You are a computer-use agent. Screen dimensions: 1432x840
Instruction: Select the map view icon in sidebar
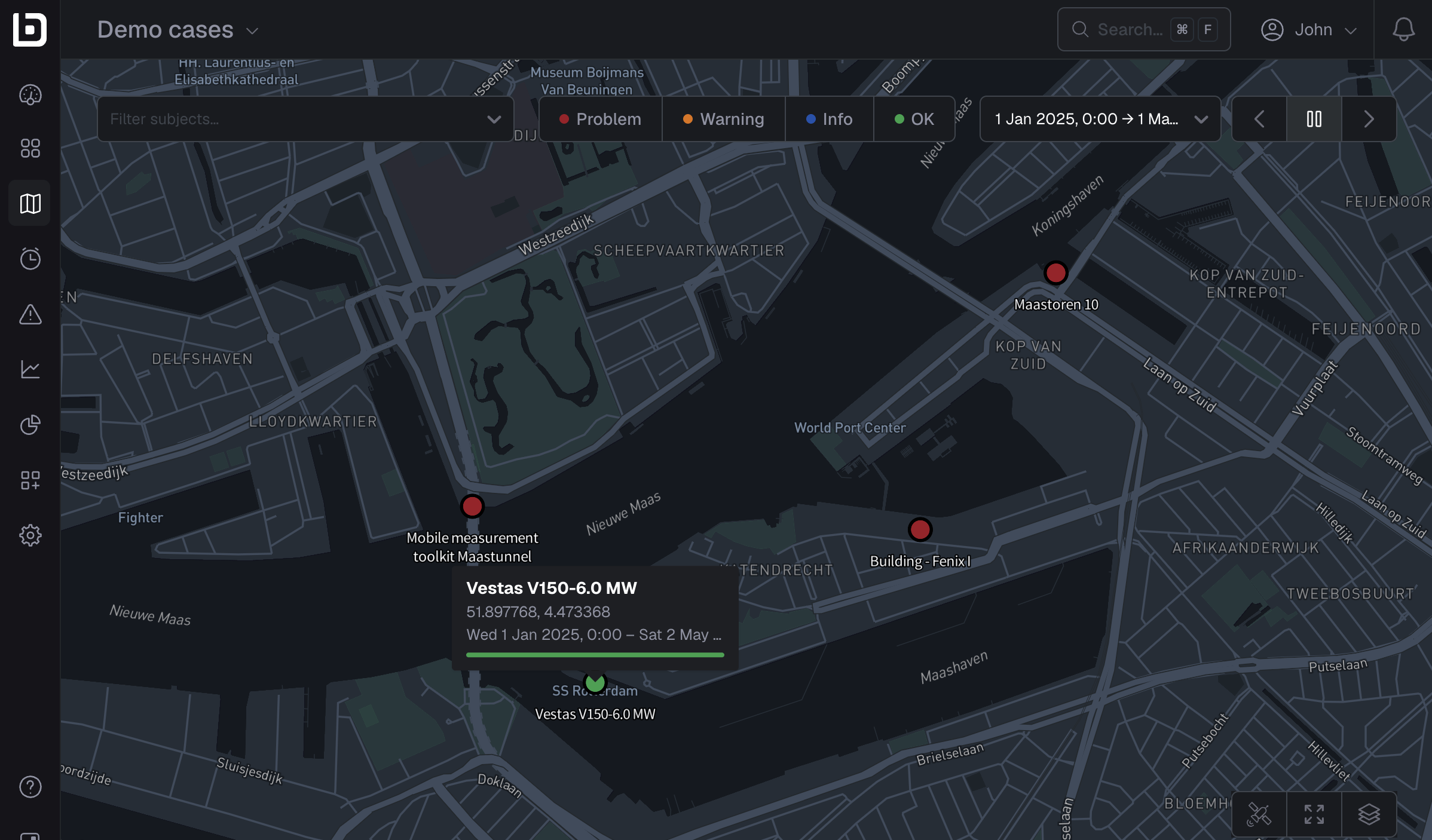coord(30,203)
